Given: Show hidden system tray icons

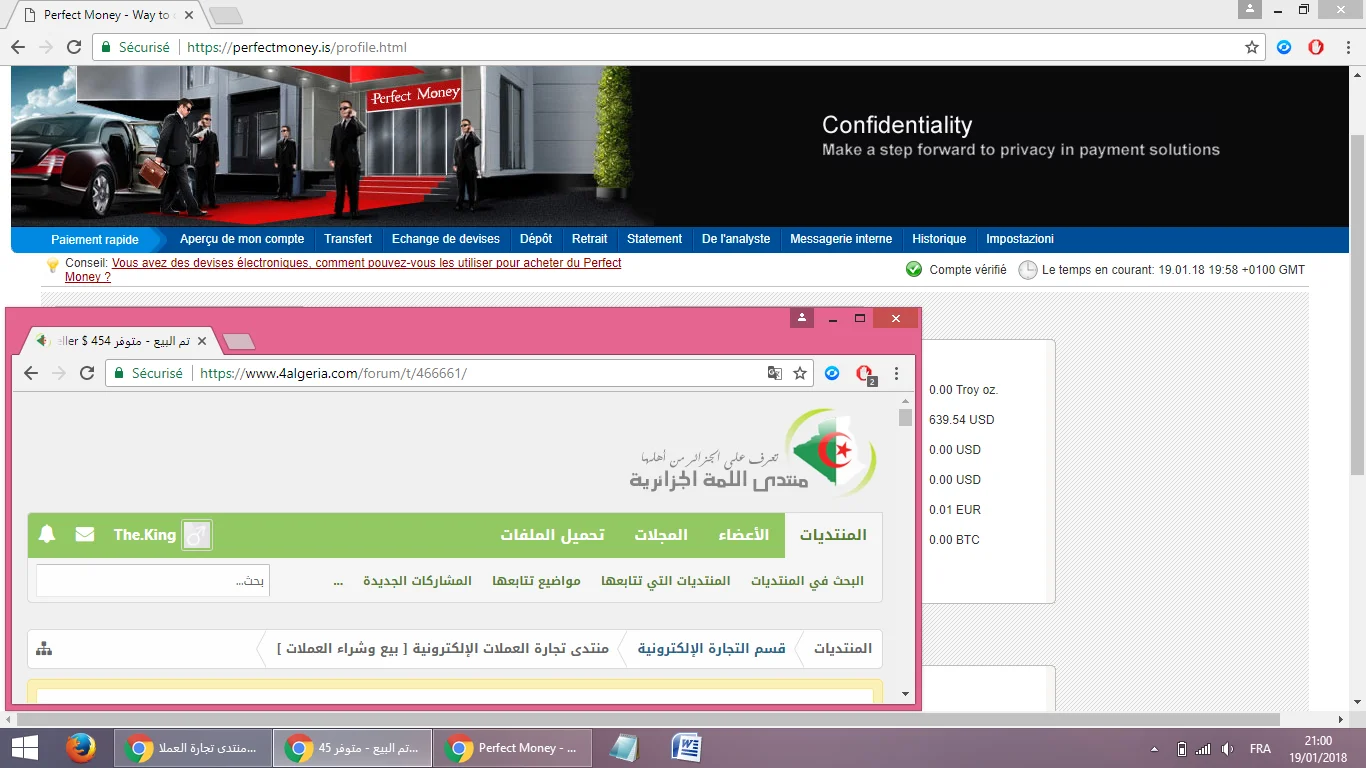Looking at the screenshot, I should 1155,749.
